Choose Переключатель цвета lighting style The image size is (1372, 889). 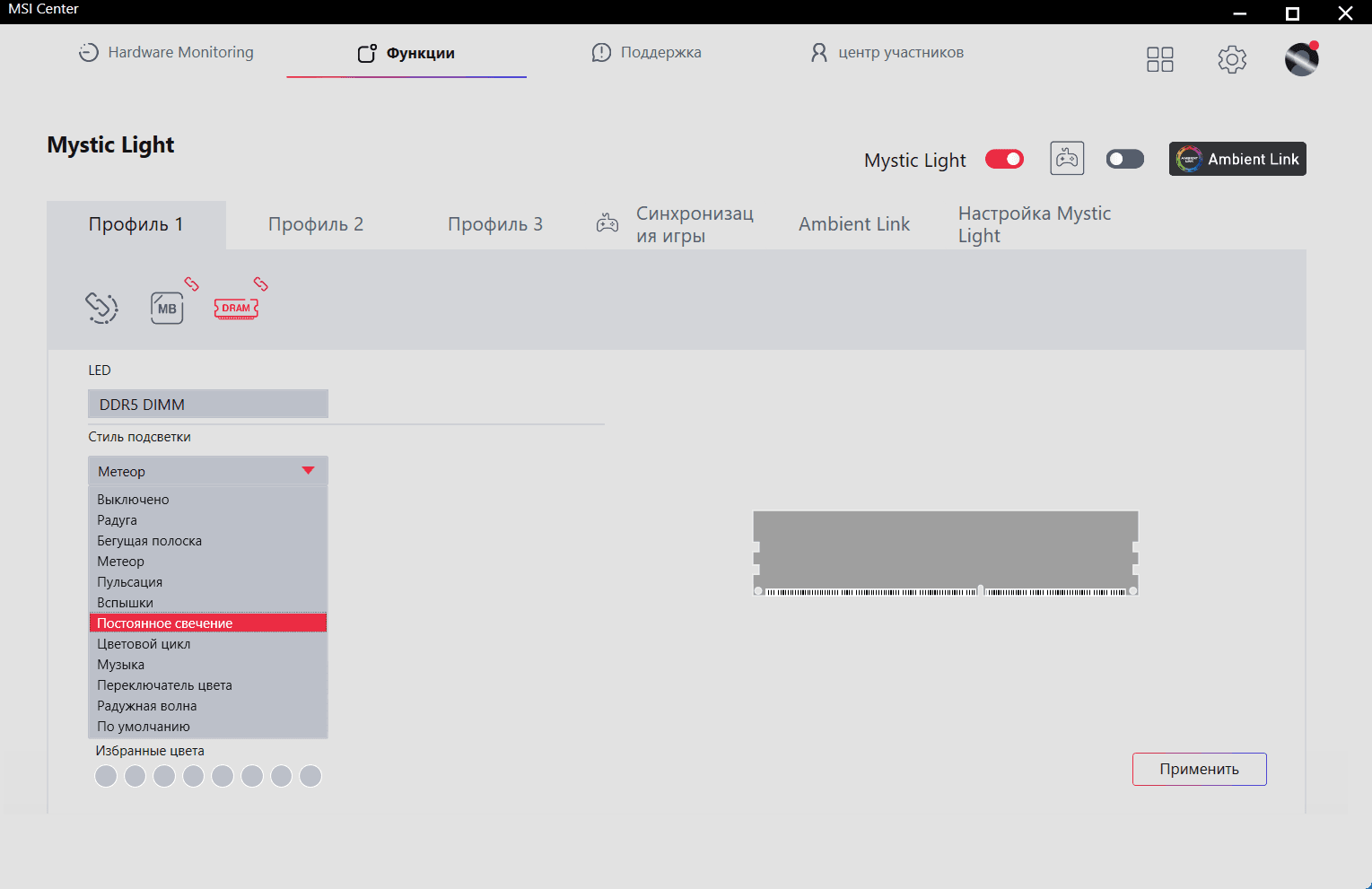click(x=208, y=685)
